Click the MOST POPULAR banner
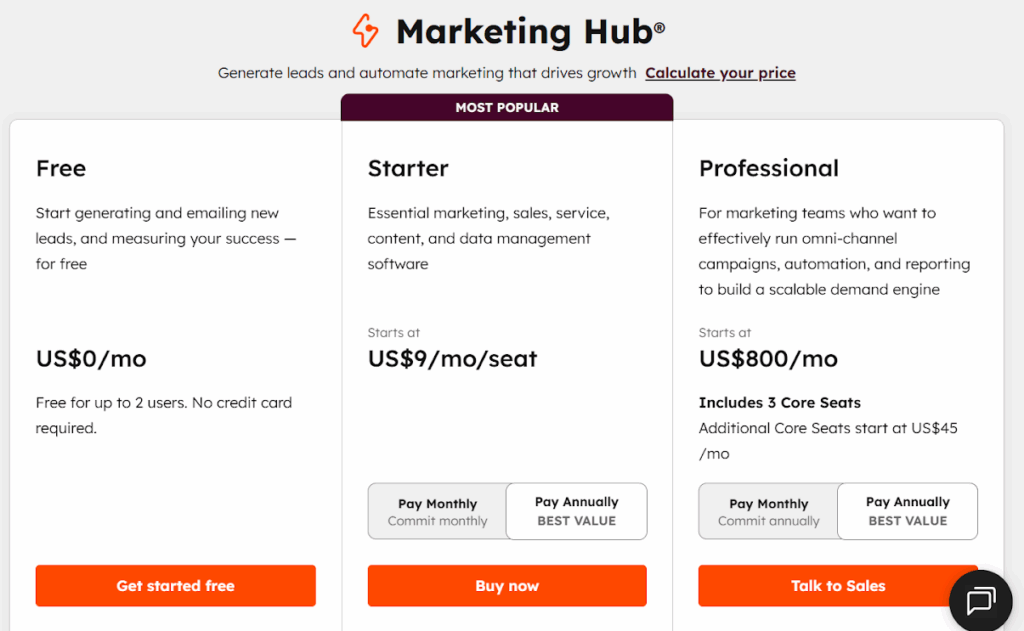Screen dimensions: 1024x631 (x=507, y=108)
